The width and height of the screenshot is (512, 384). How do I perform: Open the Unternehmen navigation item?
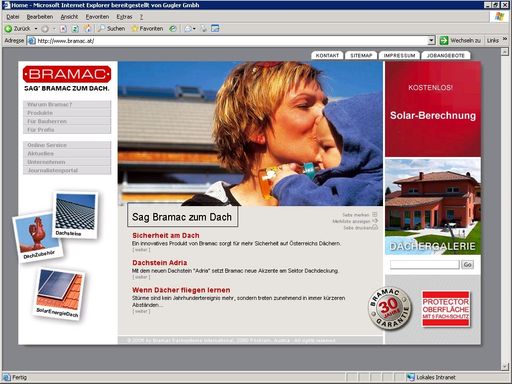tap(67, 162)
